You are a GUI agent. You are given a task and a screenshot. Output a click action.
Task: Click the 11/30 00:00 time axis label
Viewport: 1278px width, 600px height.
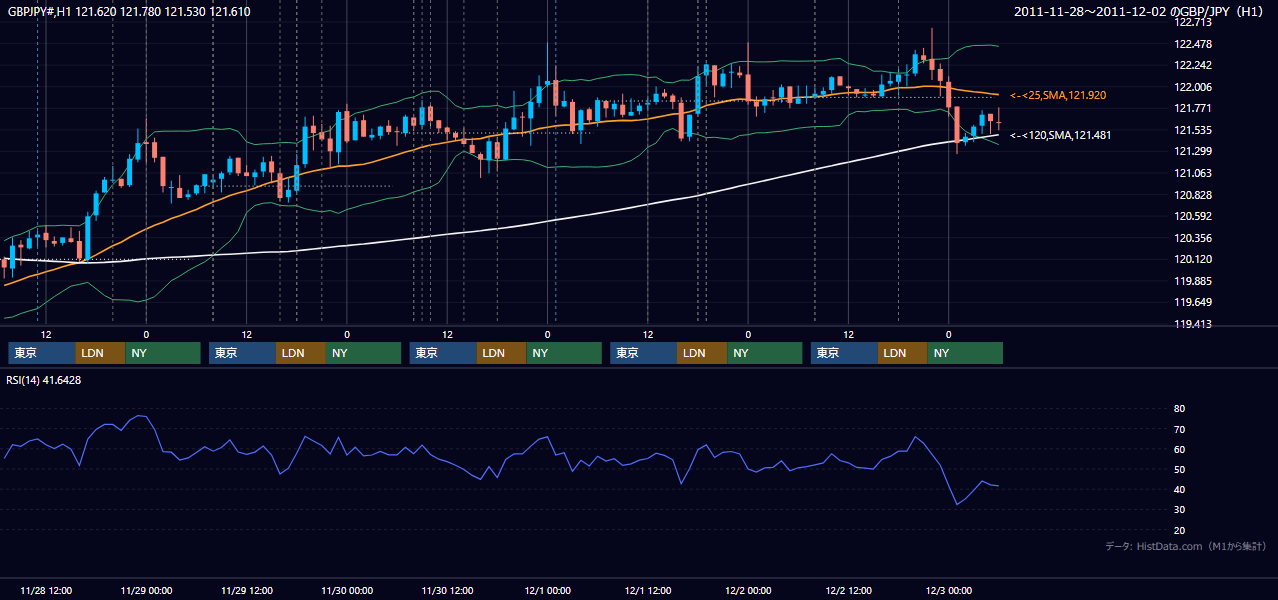point(347,590)
